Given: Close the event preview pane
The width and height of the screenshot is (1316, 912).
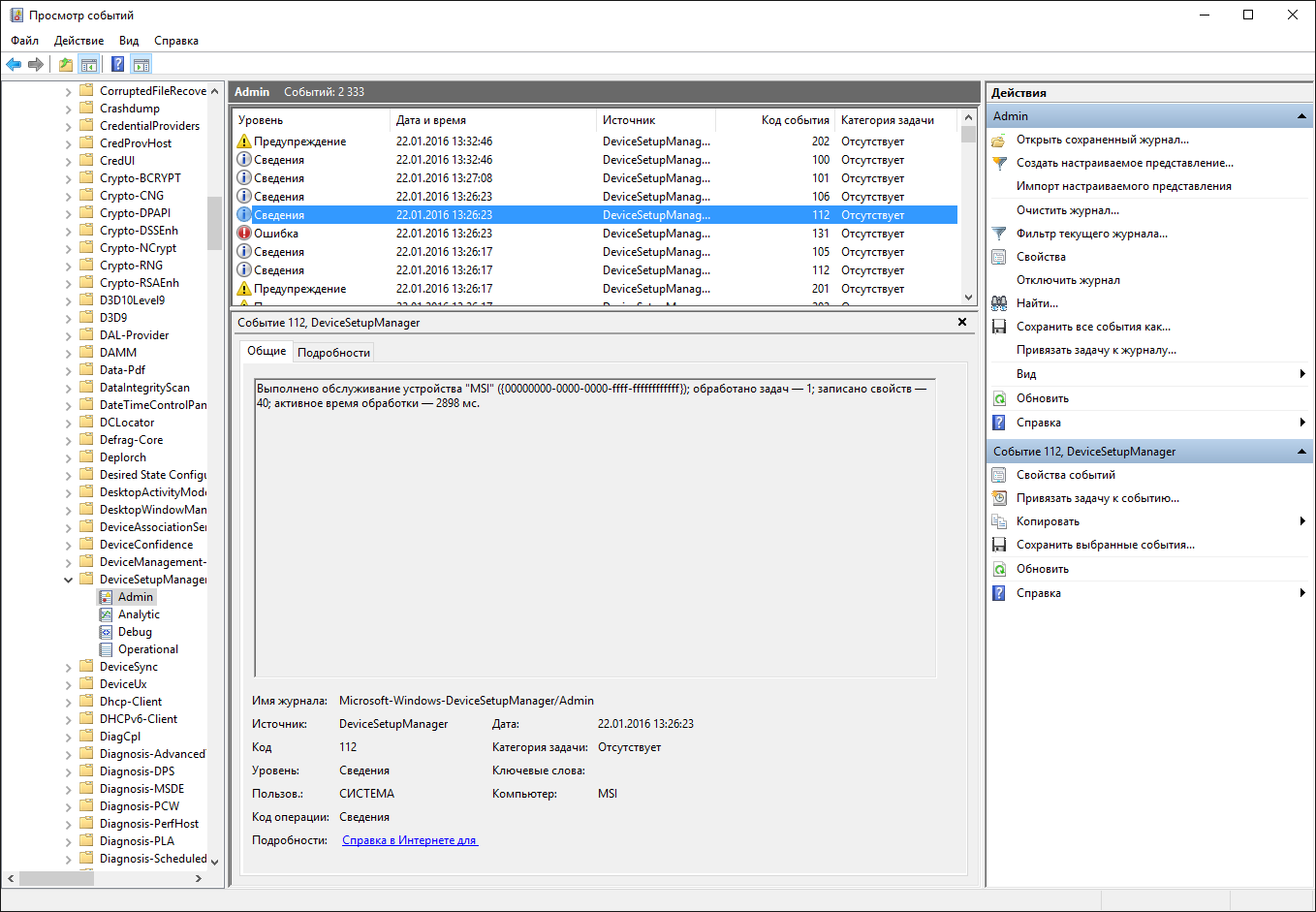Looking at the screenshot, I should pos(962,322).
